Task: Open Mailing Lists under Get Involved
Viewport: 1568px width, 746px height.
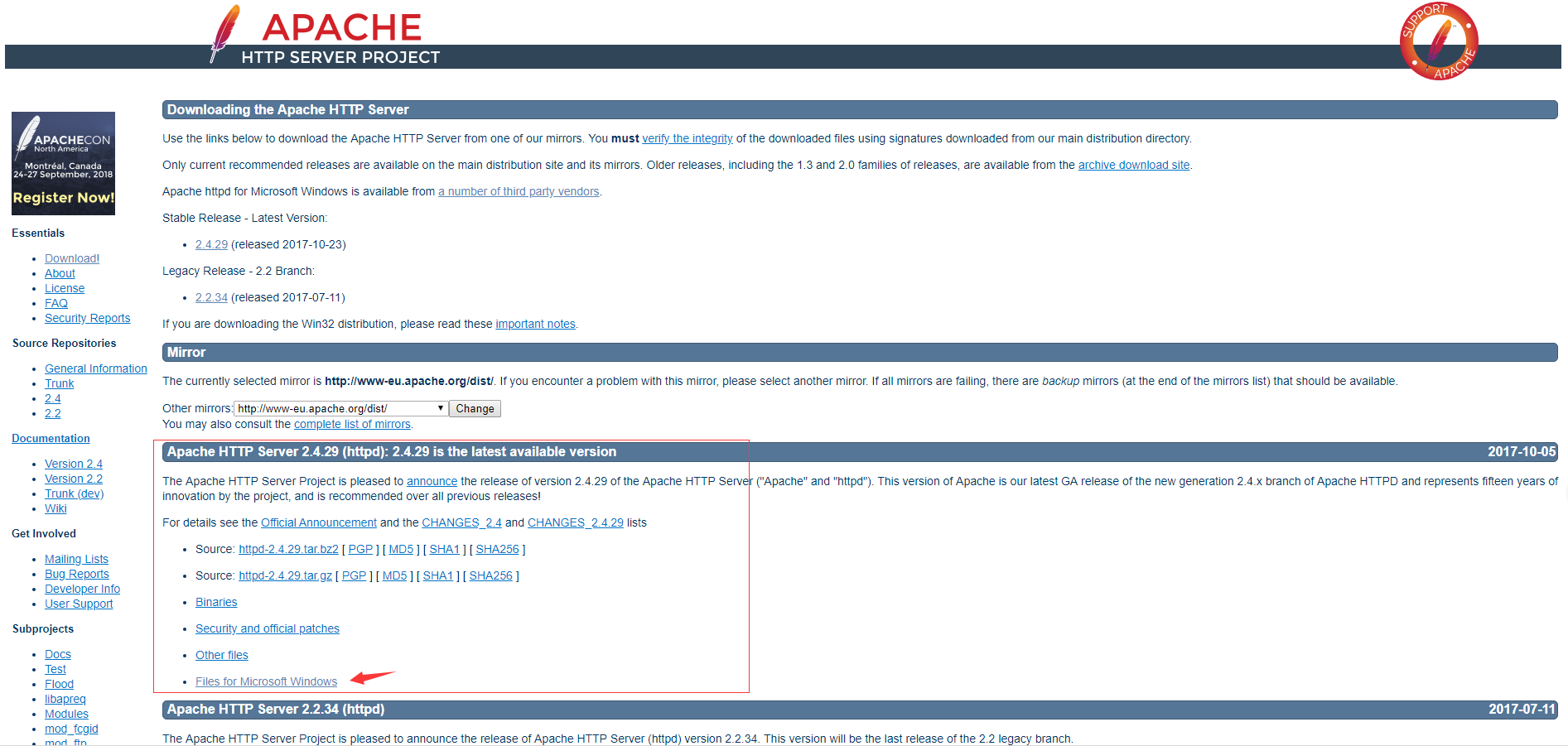Action: click(x=76, y=559)
